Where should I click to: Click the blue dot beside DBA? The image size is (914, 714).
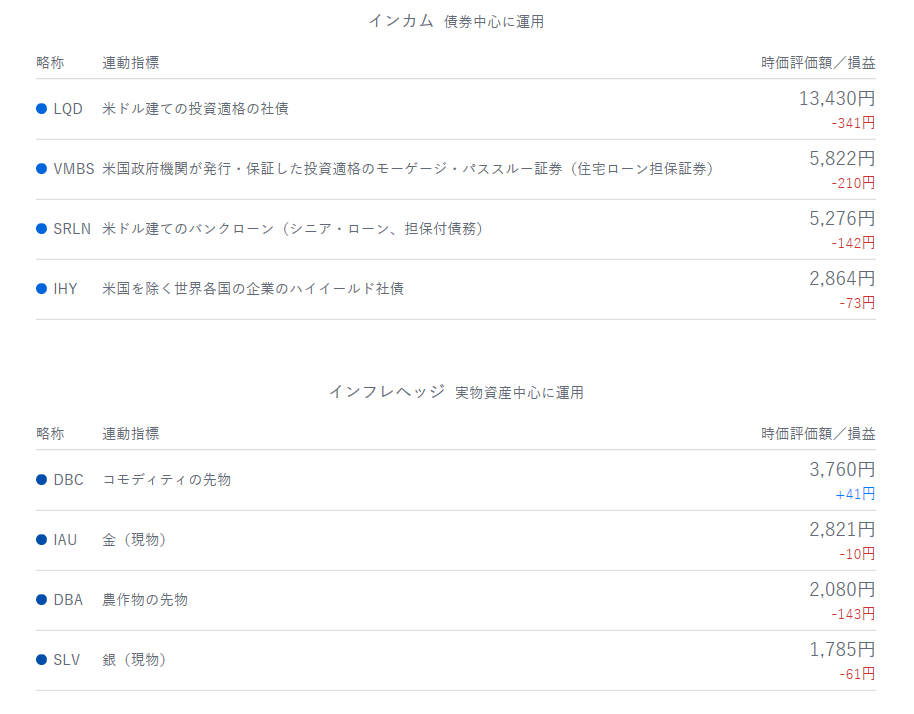42,599
